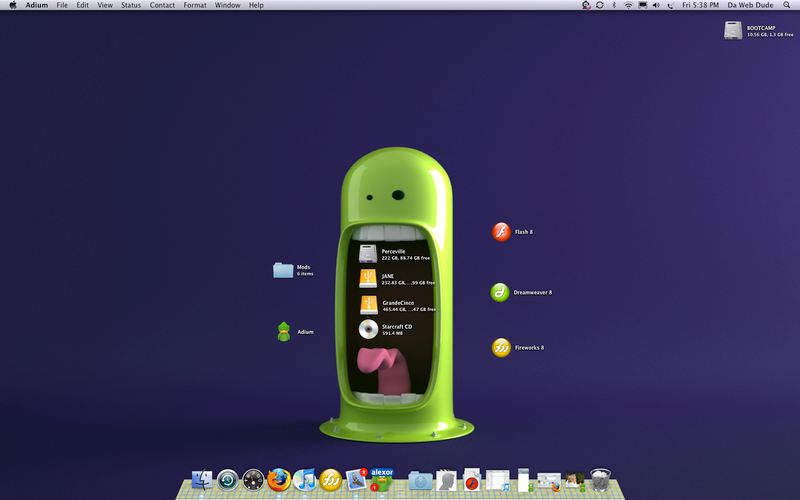Open Finder from the Dock
800x500 pixels.
point(202,481)
